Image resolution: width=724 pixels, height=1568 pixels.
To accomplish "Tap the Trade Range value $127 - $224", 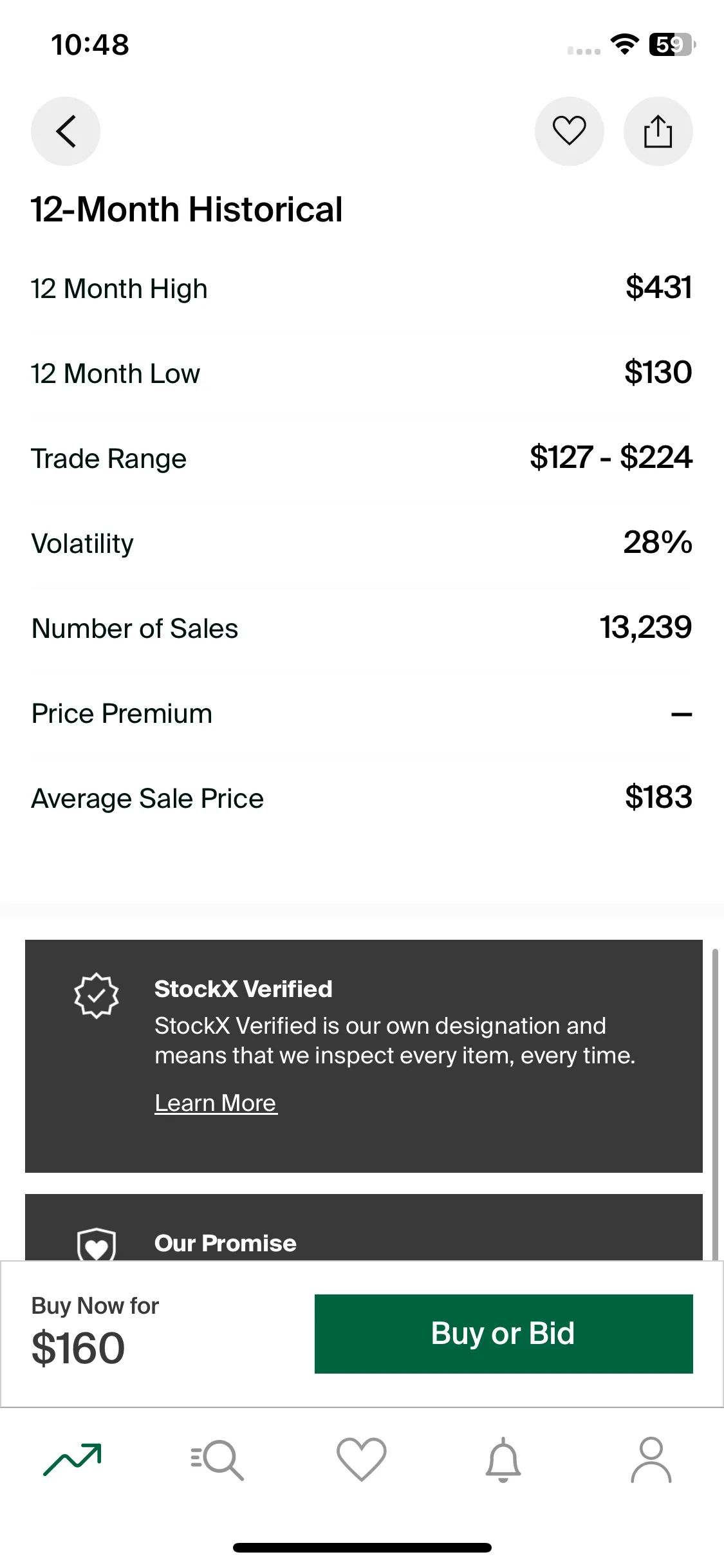I will point(611,458).
